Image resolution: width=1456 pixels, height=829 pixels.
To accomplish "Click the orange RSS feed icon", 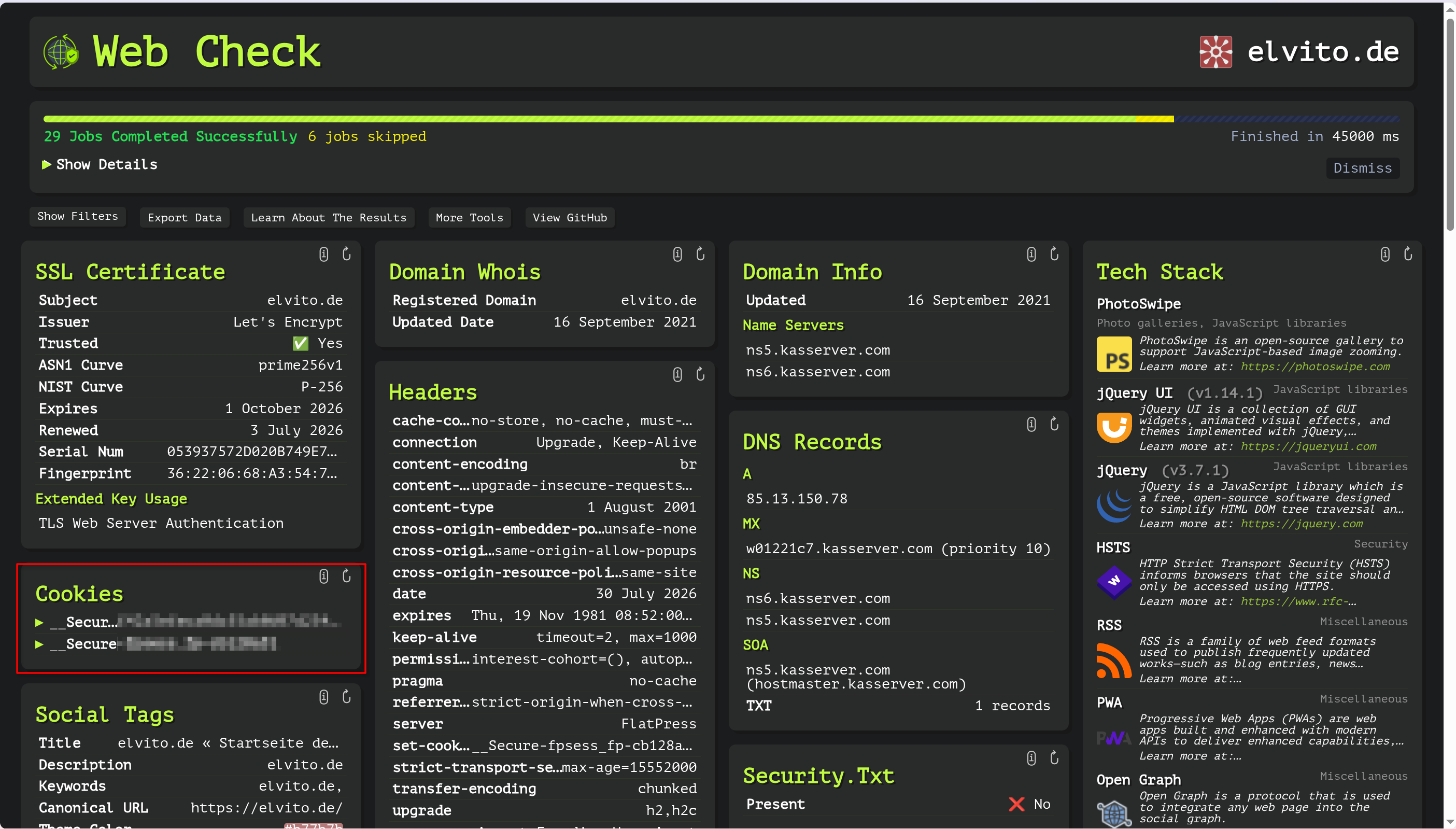I will point(1114,661).
